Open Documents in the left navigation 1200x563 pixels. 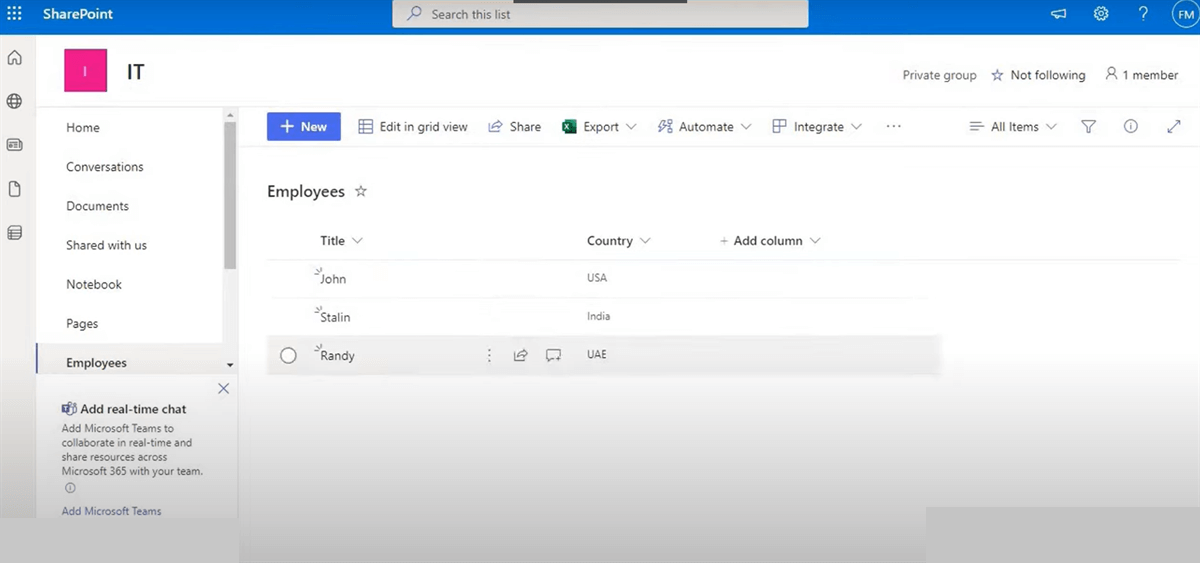(97, 206)
